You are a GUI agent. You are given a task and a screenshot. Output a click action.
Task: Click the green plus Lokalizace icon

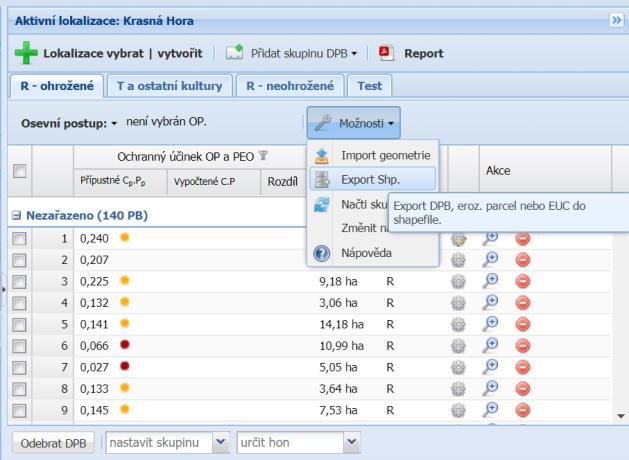(x=26, y=53)
